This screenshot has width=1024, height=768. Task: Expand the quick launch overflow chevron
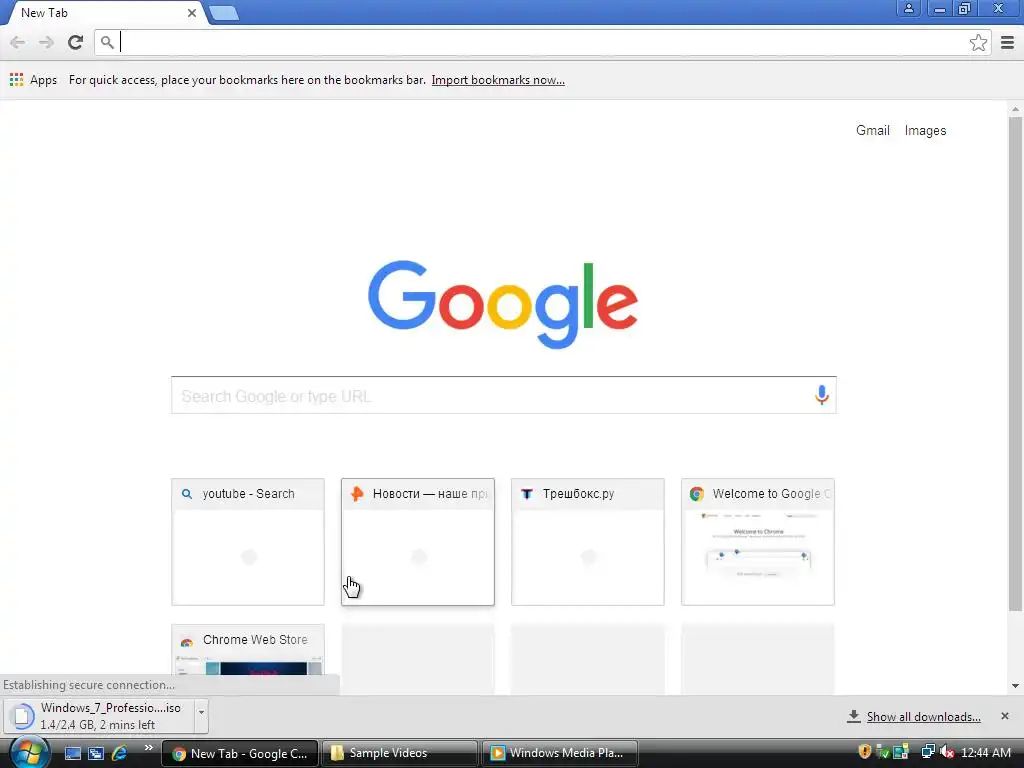[x=149, y=748]
